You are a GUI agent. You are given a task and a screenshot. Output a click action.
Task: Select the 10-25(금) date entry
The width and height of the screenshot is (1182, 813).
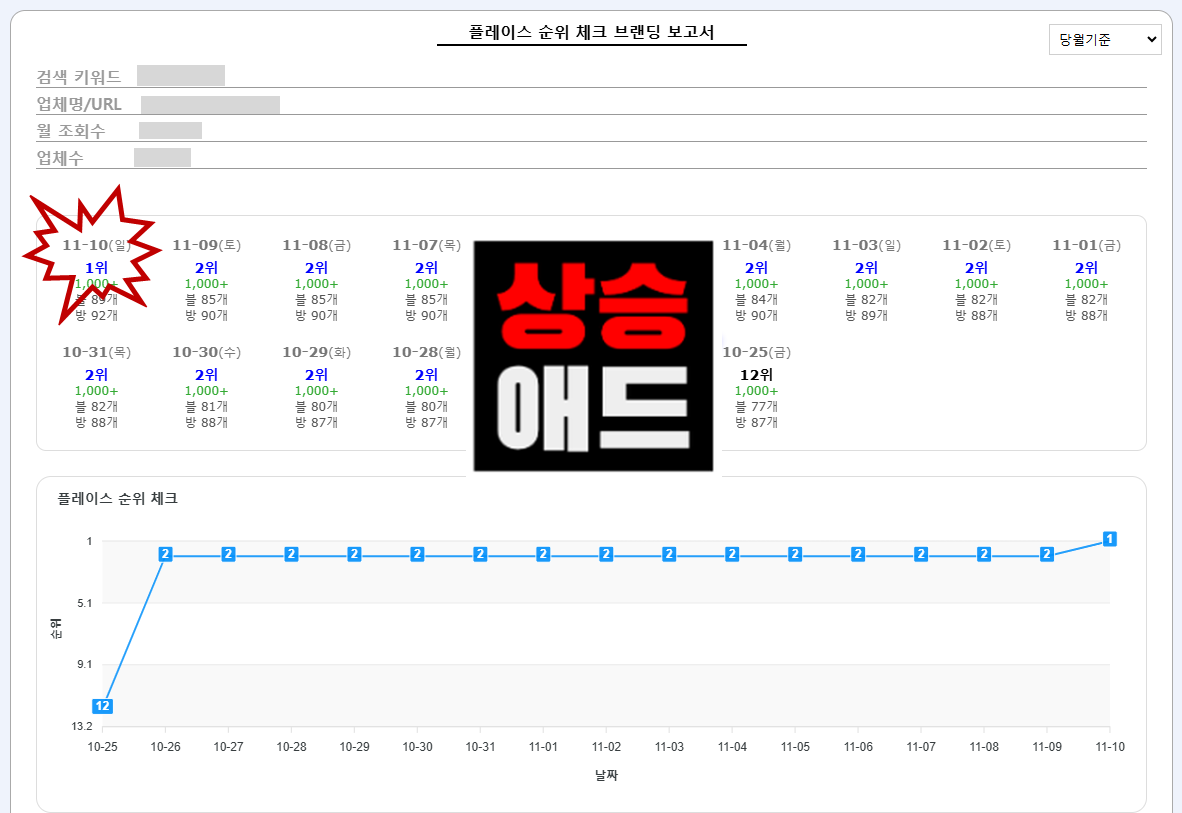[x=757, y=352]
